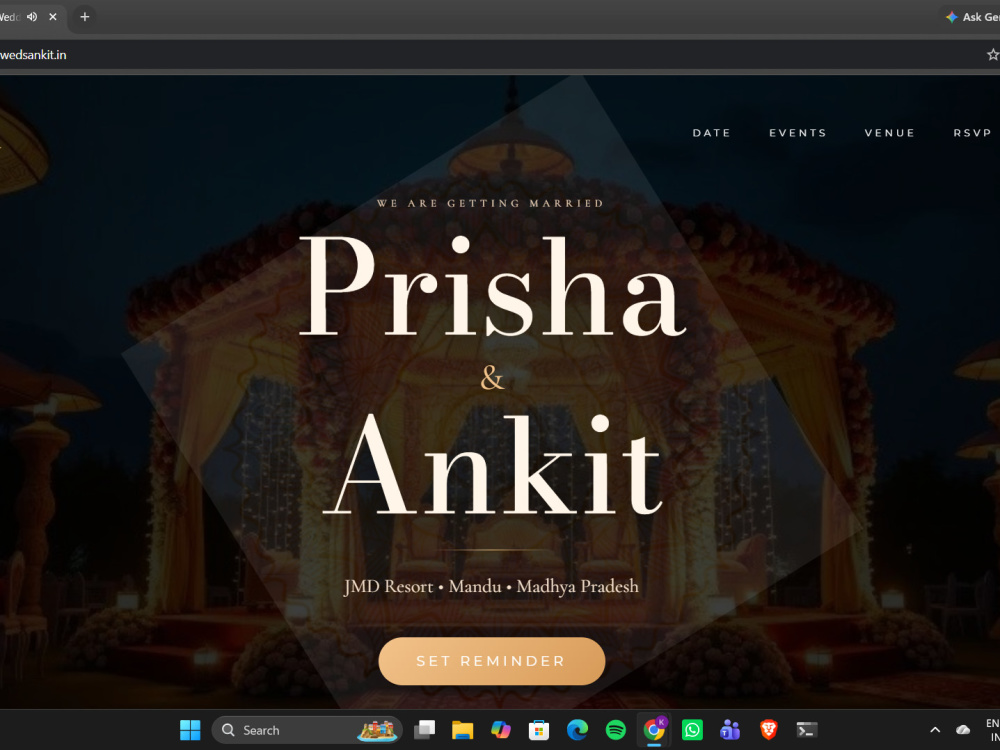The image size is (1000, 750).
Task: Click the address bar URL wedsankit.in
Action: [33, 55]
